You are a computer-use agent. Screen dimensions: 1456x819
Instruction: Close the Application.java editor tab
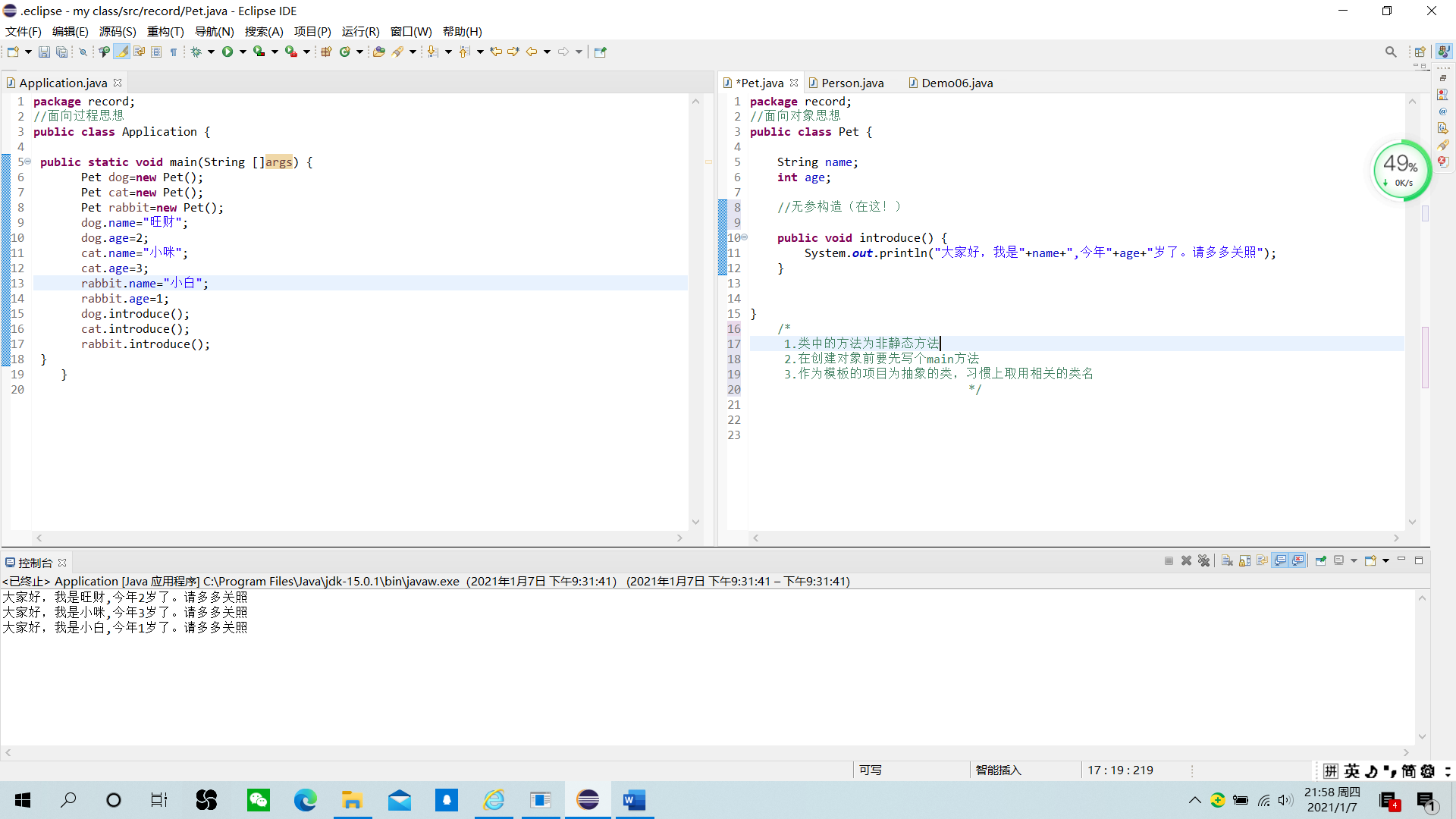118,83
